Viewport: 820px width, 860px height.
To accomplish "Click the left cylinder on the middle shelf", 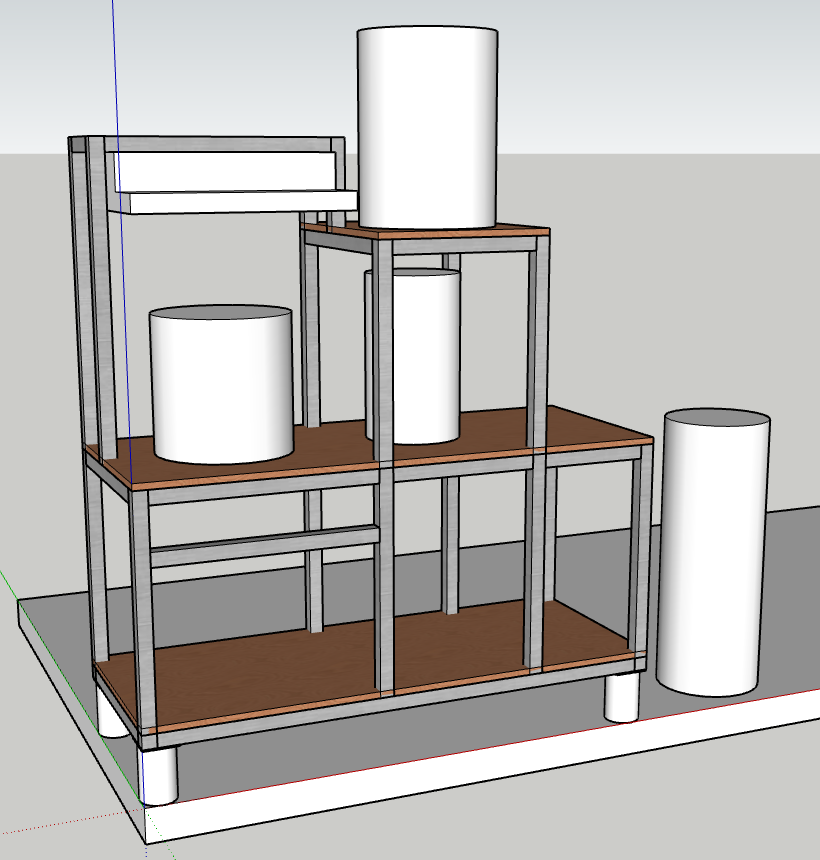I will coord(221,385).
